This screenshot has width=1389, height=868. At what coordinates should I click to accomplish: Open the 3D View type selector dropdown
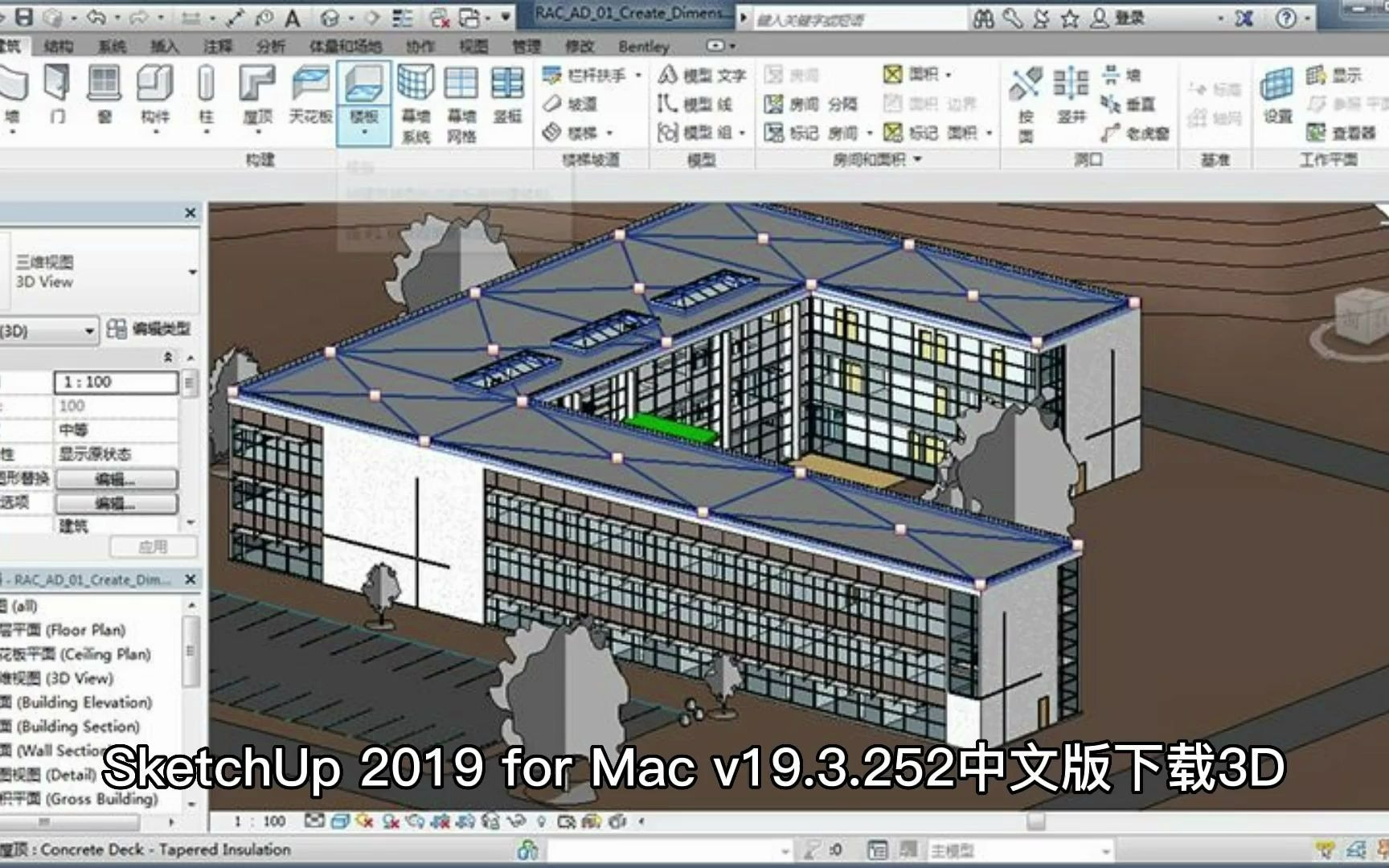192,272
